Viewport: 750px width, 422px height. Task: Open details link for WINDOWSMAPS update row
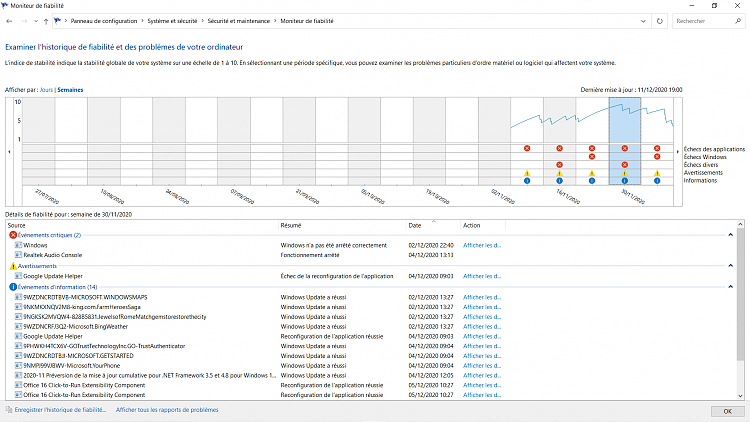(x=482, y=297)
